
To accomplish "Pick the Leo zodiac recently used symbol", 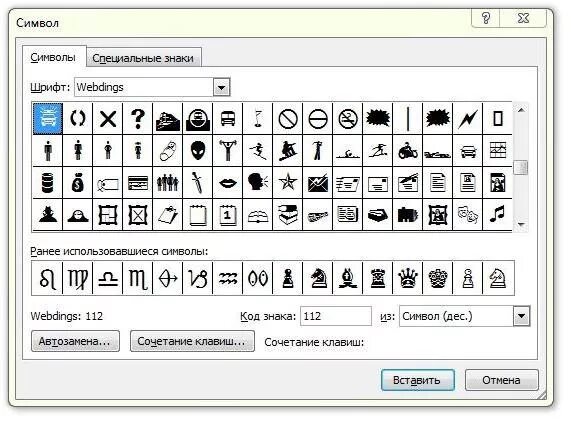I will (47, 278).
